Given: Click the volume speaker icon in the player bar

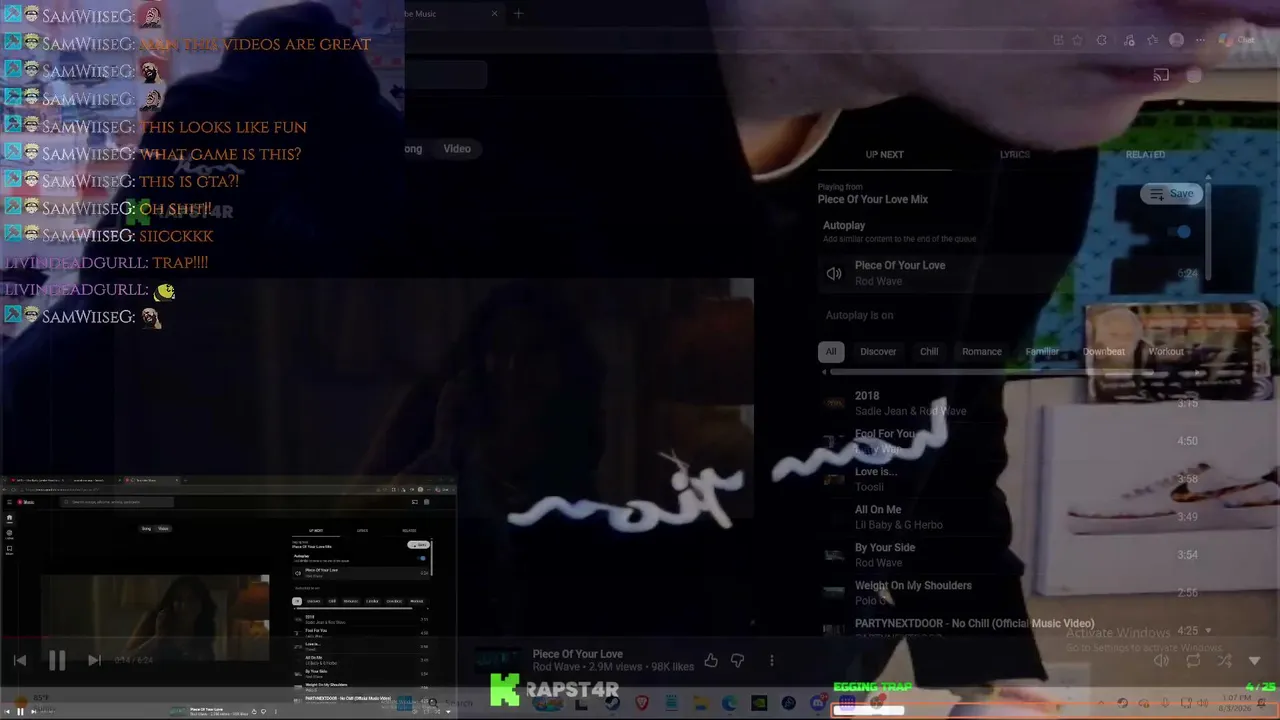Looking at the screenshot, I should 1161,660.
